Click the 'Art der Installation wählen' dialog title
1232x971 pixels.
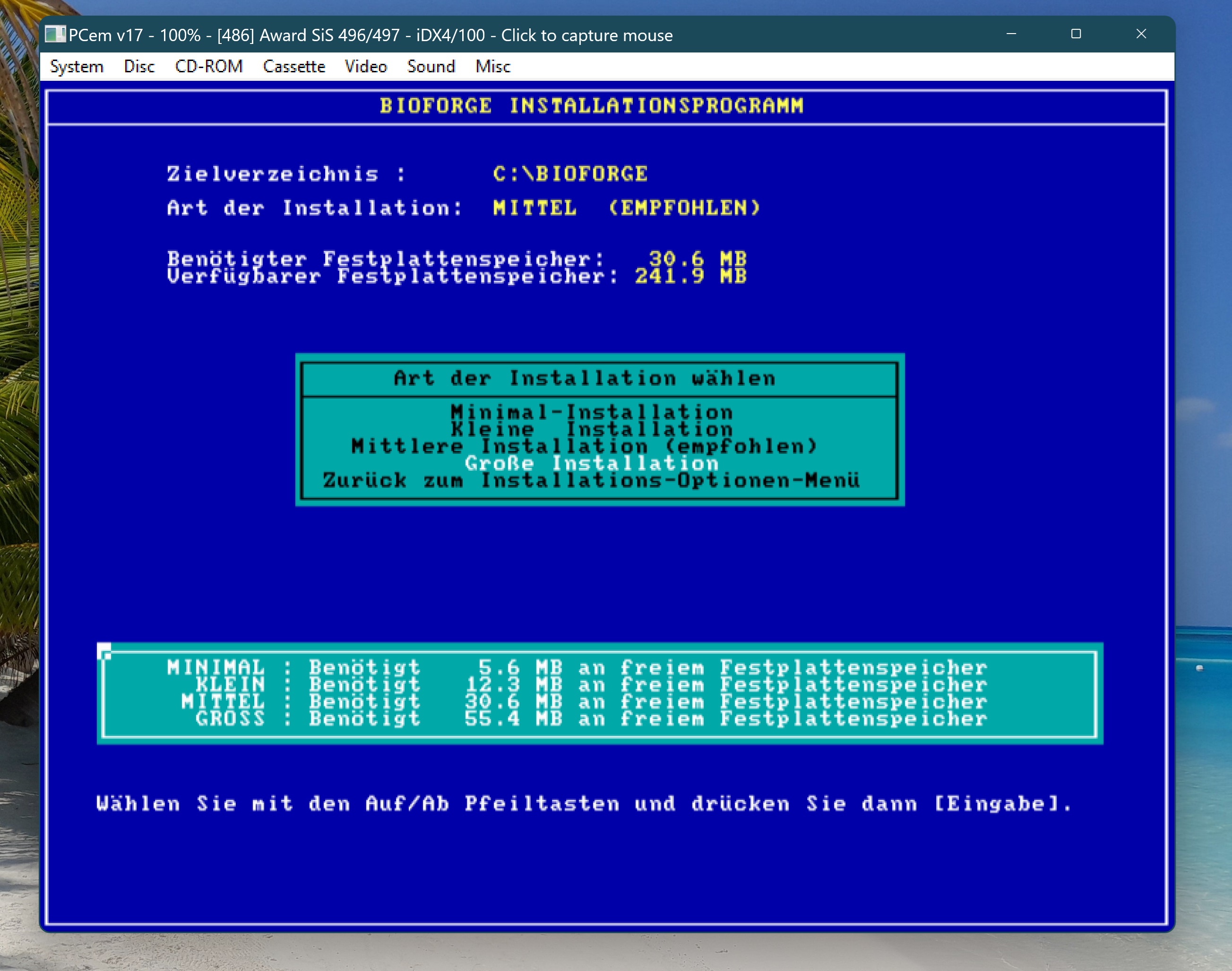585,378
